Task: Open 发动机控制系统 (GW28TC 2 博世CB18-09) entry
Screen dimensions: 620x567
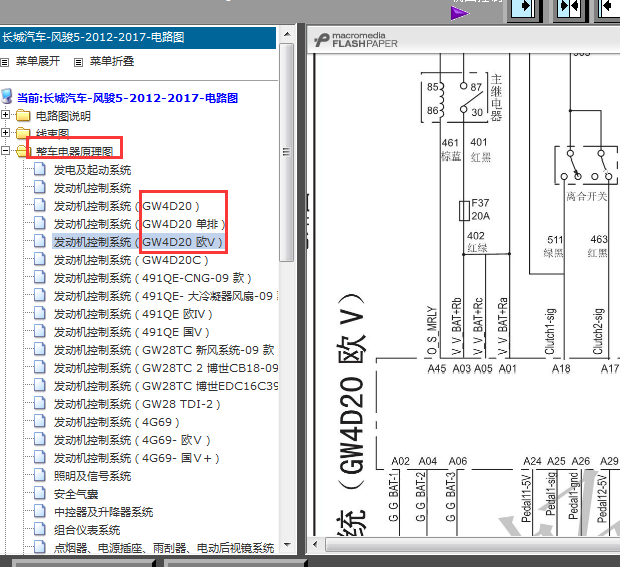Action: [x=166, y=368]
